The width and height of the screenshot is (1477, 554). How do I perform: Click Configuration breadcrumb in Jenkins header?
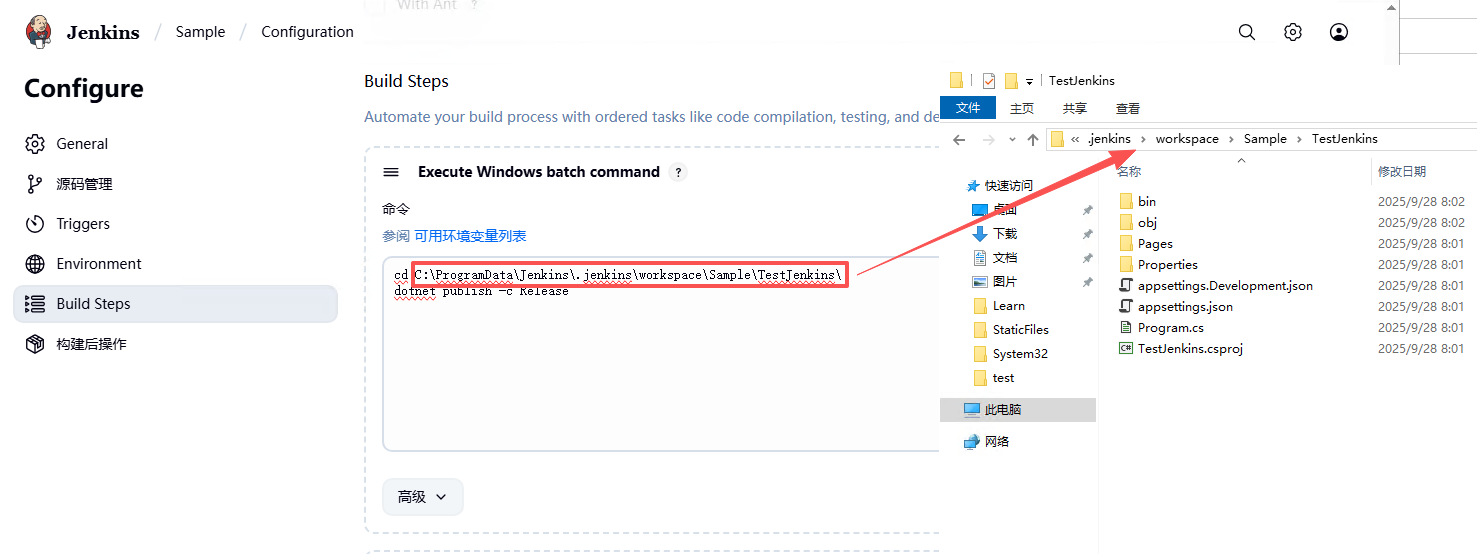point(307,32)
